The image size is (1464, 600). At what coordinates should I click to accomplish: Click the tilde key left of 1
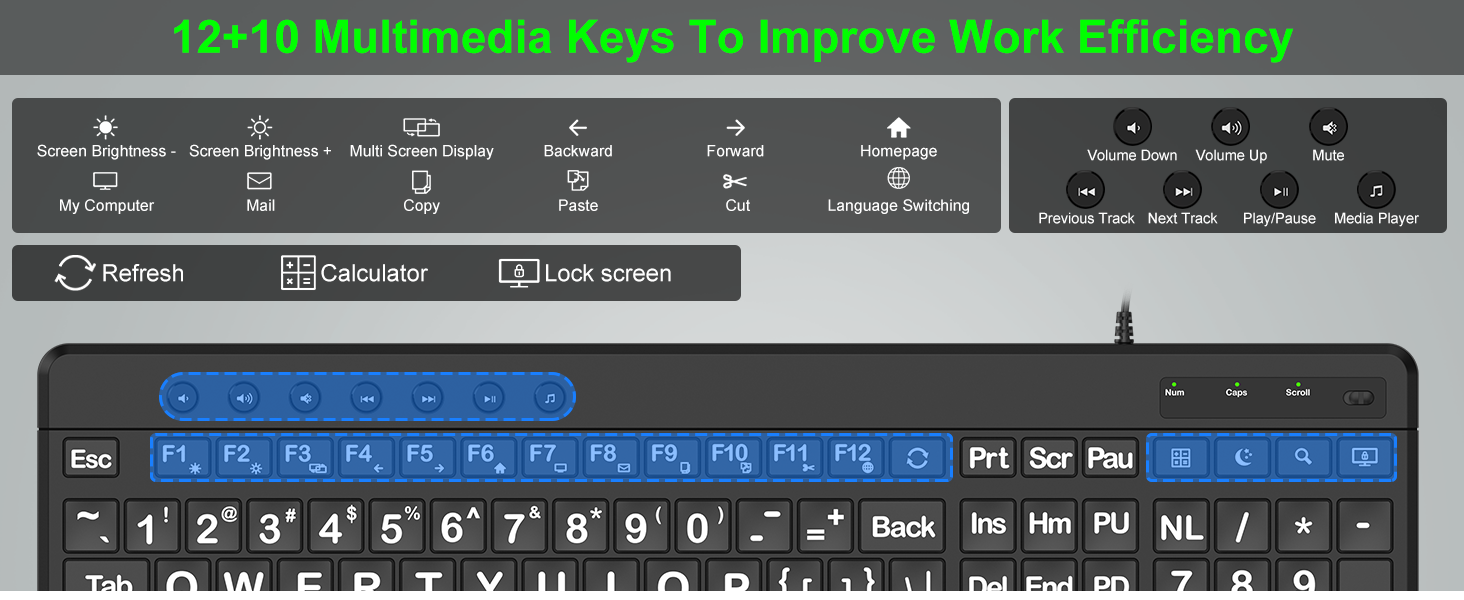[91, 527]
